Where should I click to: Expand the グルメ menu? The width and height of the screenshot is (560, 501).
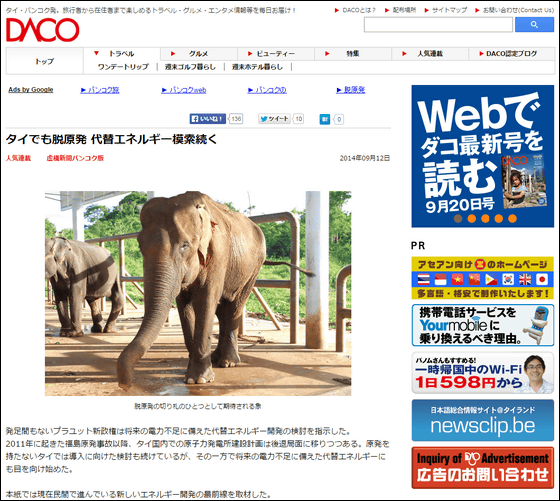tap(199, 54)
